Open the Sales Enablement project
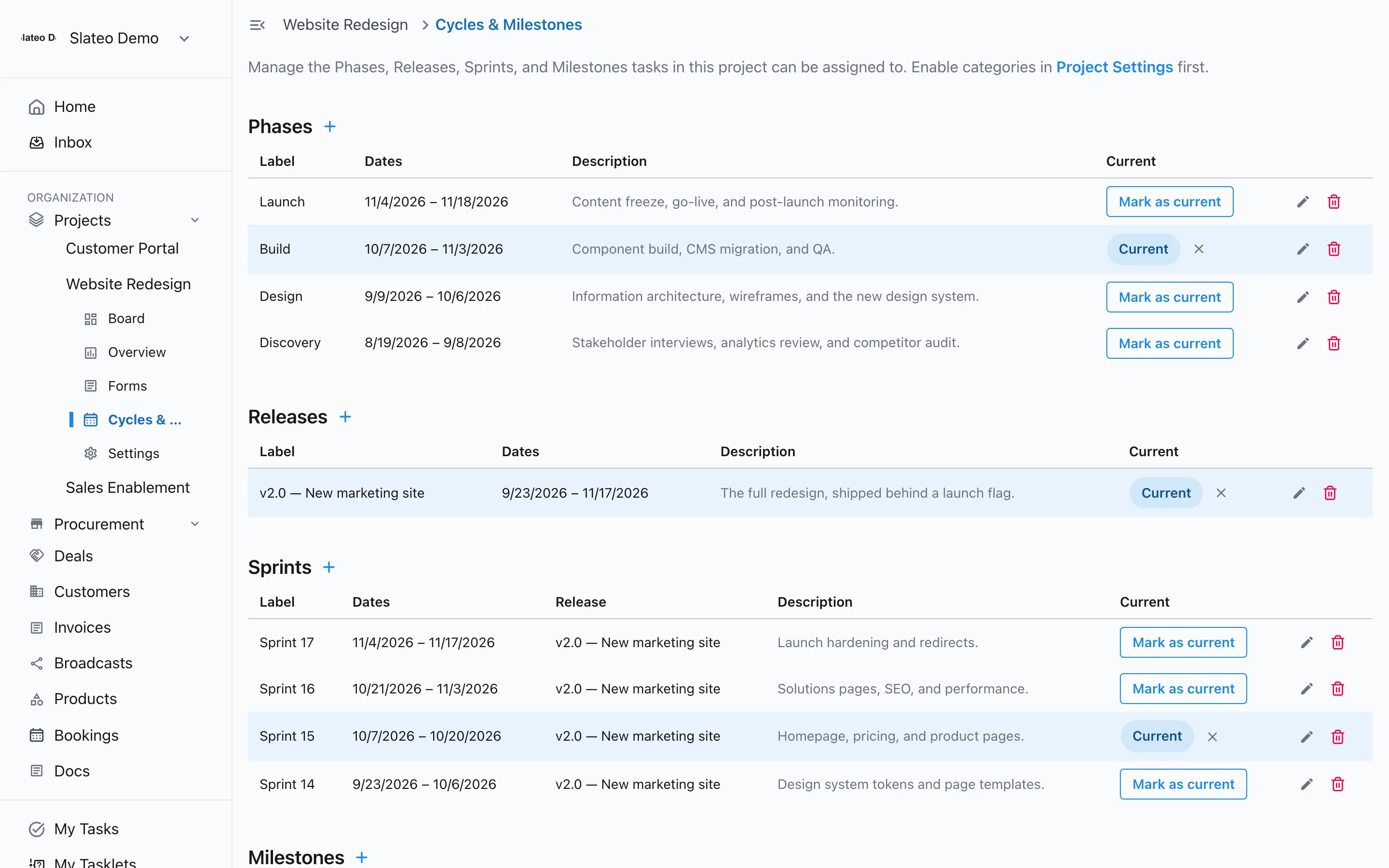Viewport: 1389px width, 868px height. point(127,488)
